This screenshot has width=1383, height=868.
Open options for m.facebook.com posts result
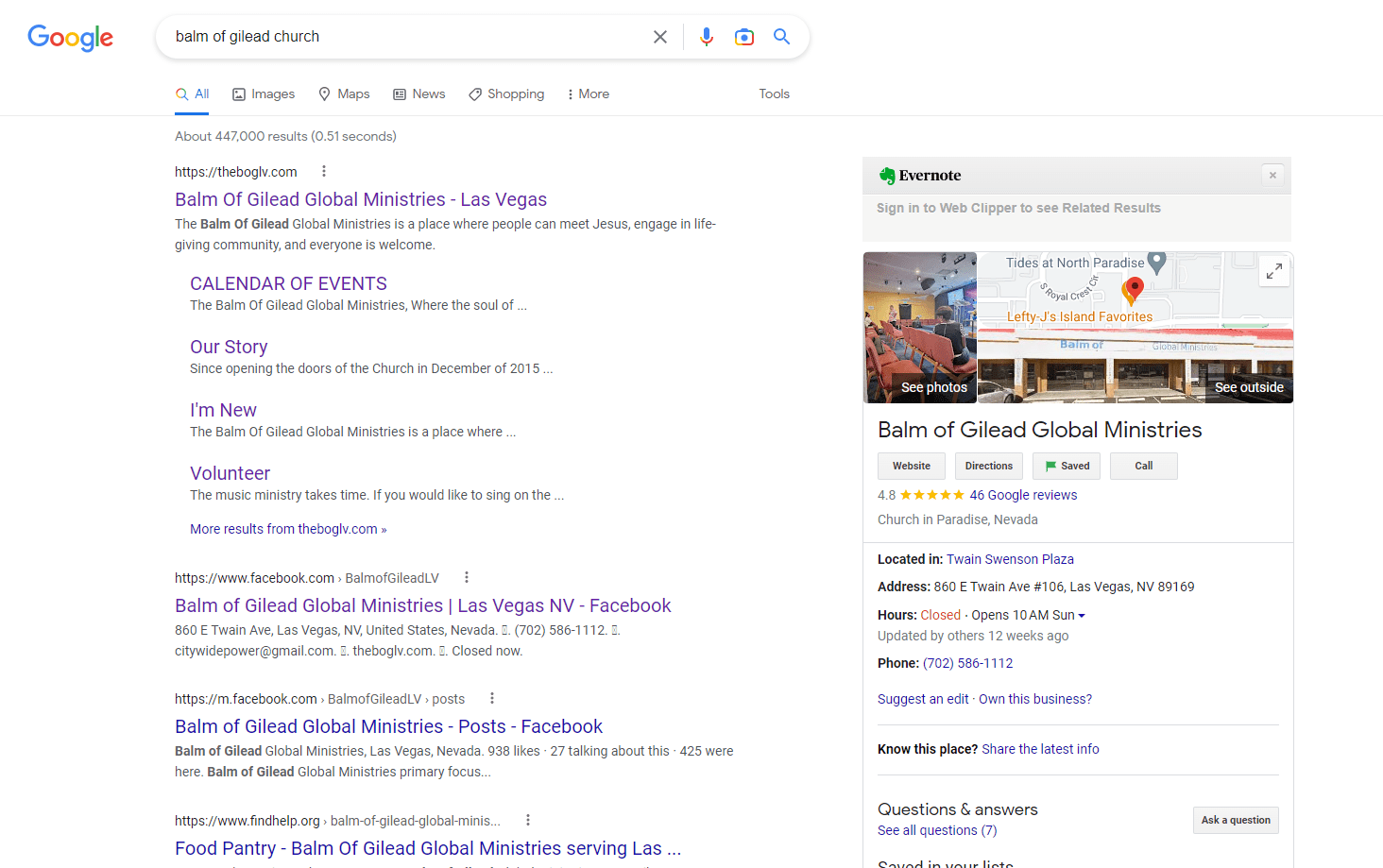point(492,698)
